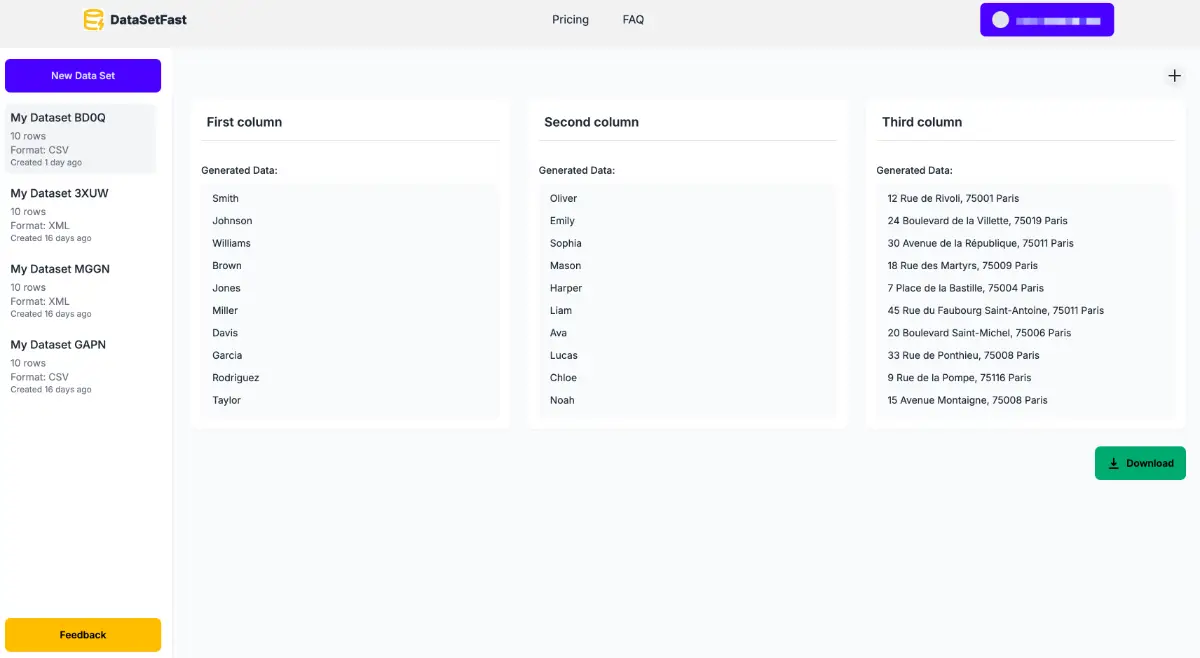Viewport: 1200px width, 658px height.
Task: Download the generated dataset
Action: pyautogui.click(x=1140, y=463)
